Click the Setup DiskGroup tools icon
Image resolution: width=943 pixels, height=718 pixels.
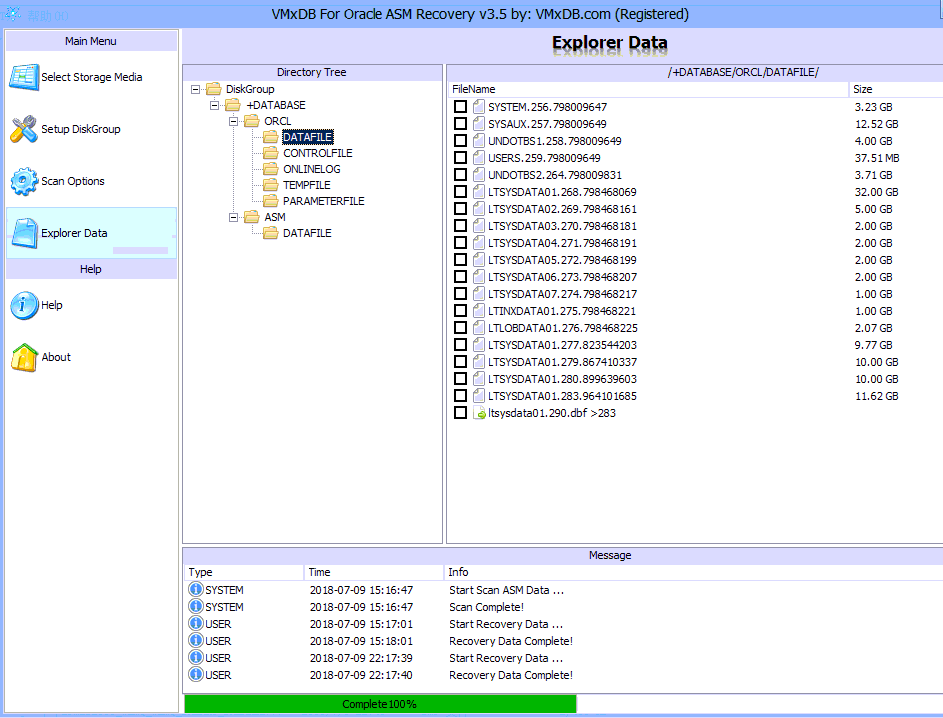tap(24, 129)
